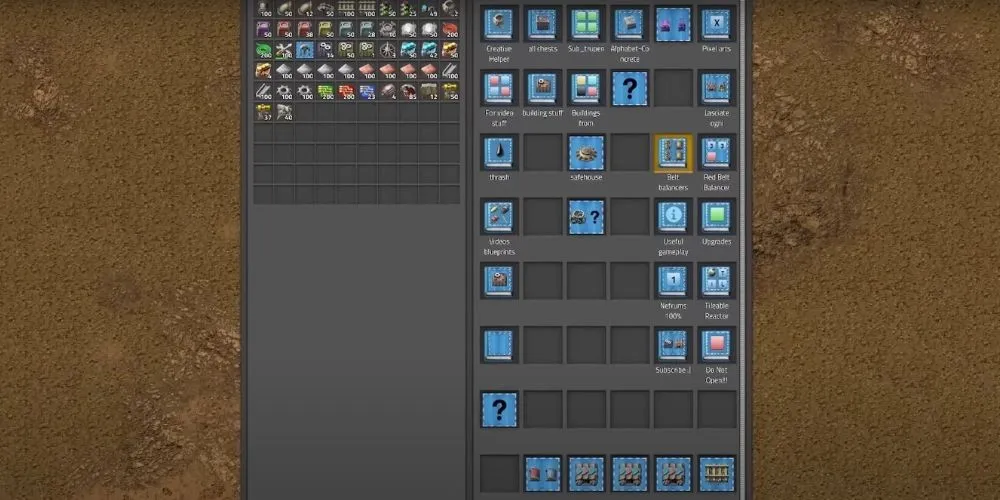This screenshot has width=1000, height=500.
Task: Pick the blue circuit stack of 23
Action: (367, 91)
